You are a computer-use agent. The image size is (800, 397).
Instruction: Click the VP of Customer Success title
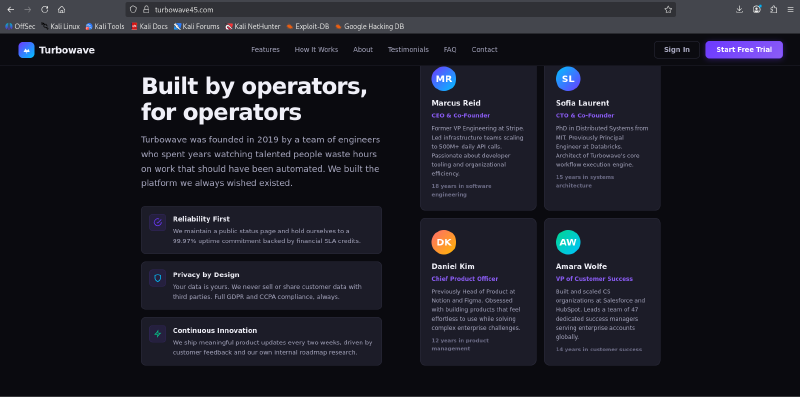tap(594, 279)
